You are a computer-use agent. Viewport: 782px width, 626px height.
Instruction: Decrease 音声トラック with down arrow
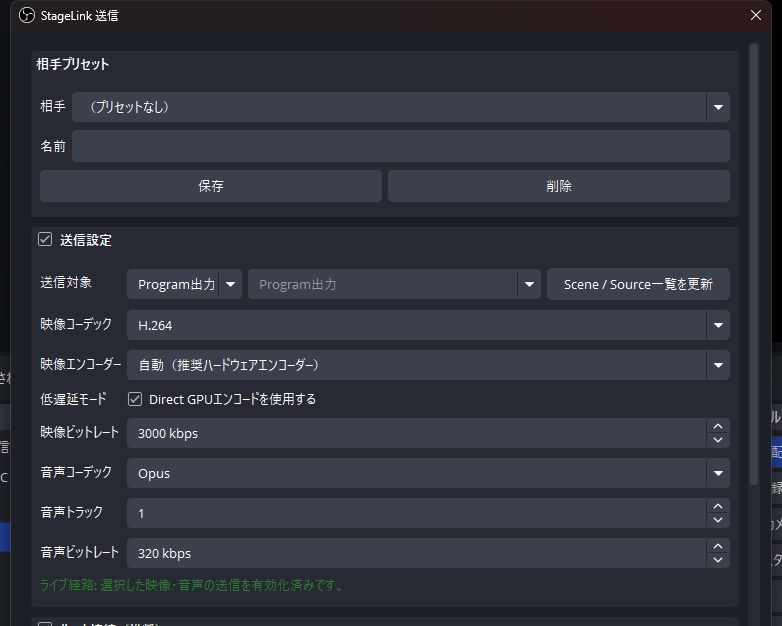click(718, 520)
